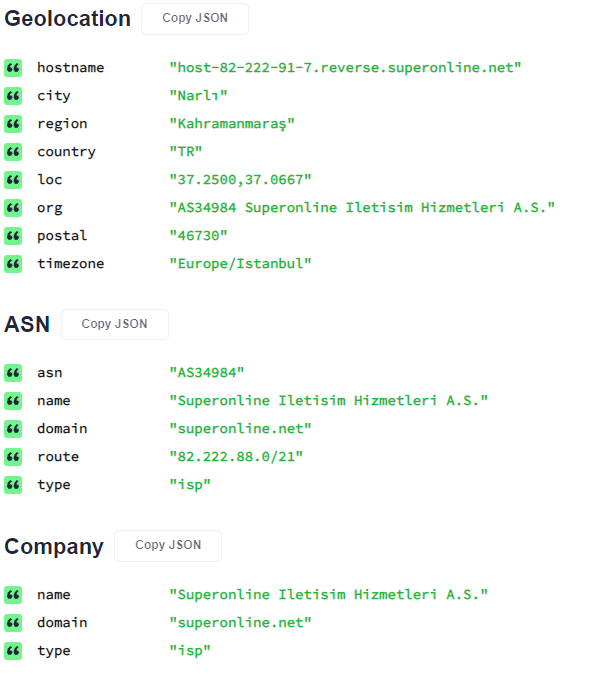
Task: Copy the Geolocation JSON
Action: [195, 18]
